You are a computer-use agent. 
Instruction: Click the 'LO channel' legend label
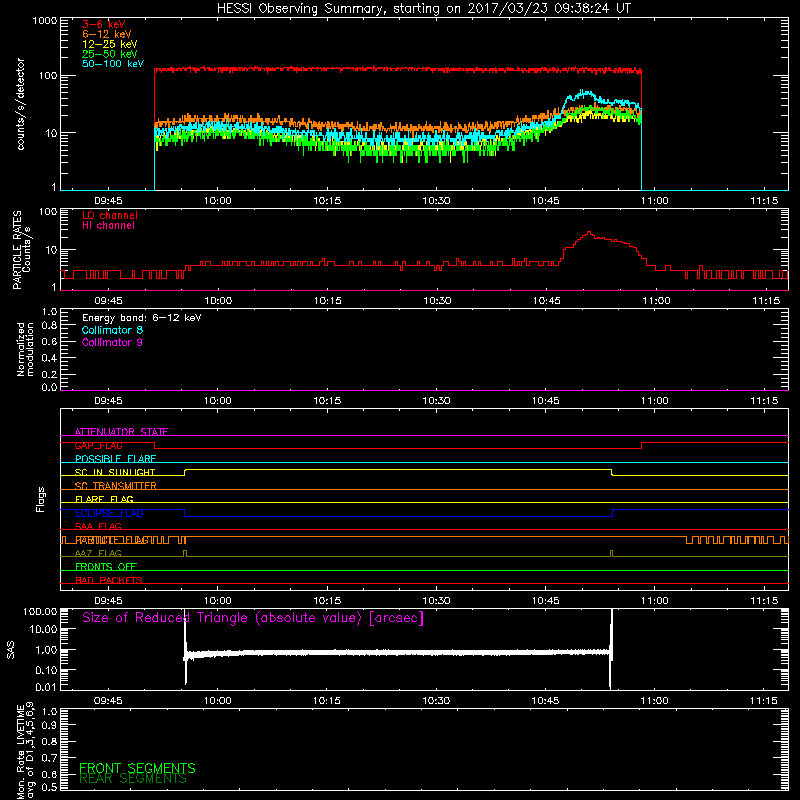(110, 215)
